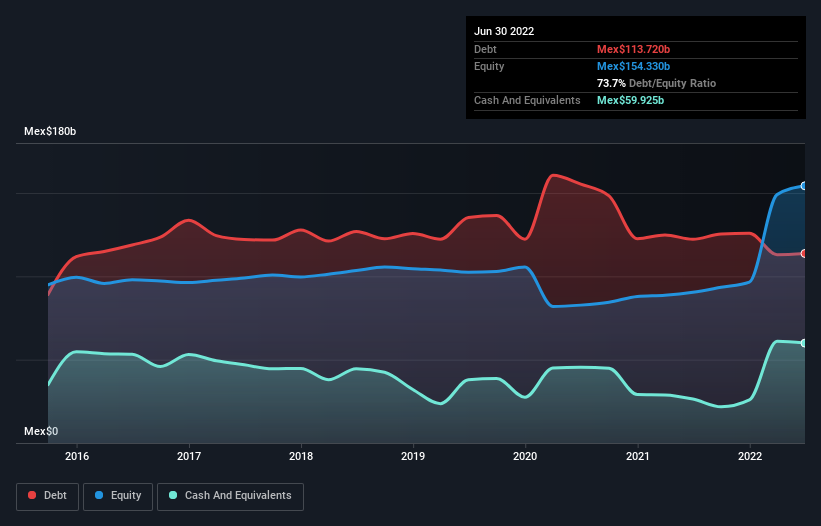Click the Mex$154.330b equity value
Viewport: 821px width, 526px height.
coord(634,66)
